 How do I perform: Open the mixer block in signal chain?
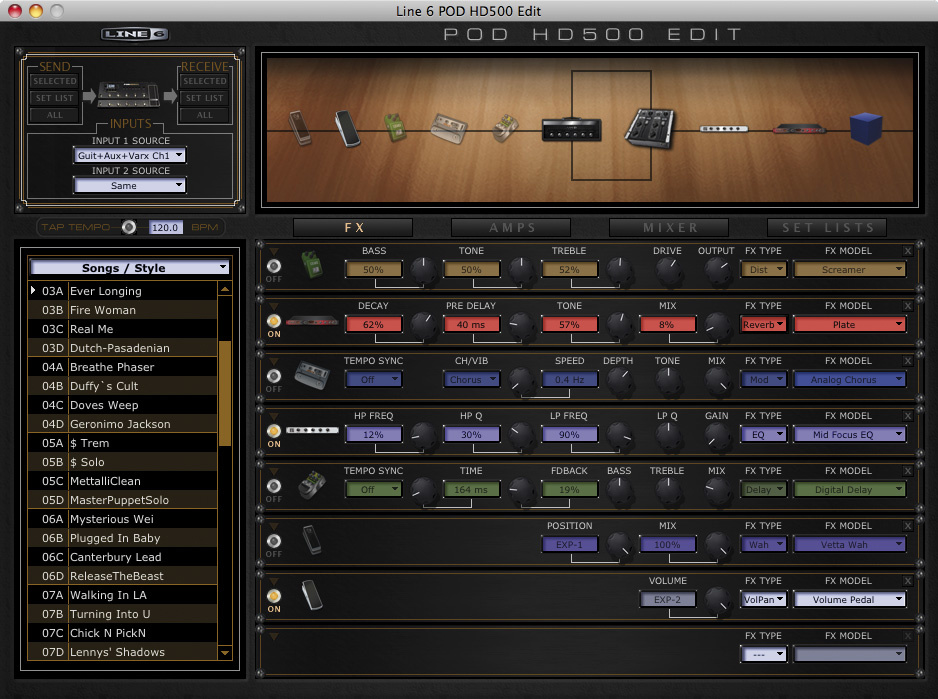pyautogui.click(x=650, y=128)
